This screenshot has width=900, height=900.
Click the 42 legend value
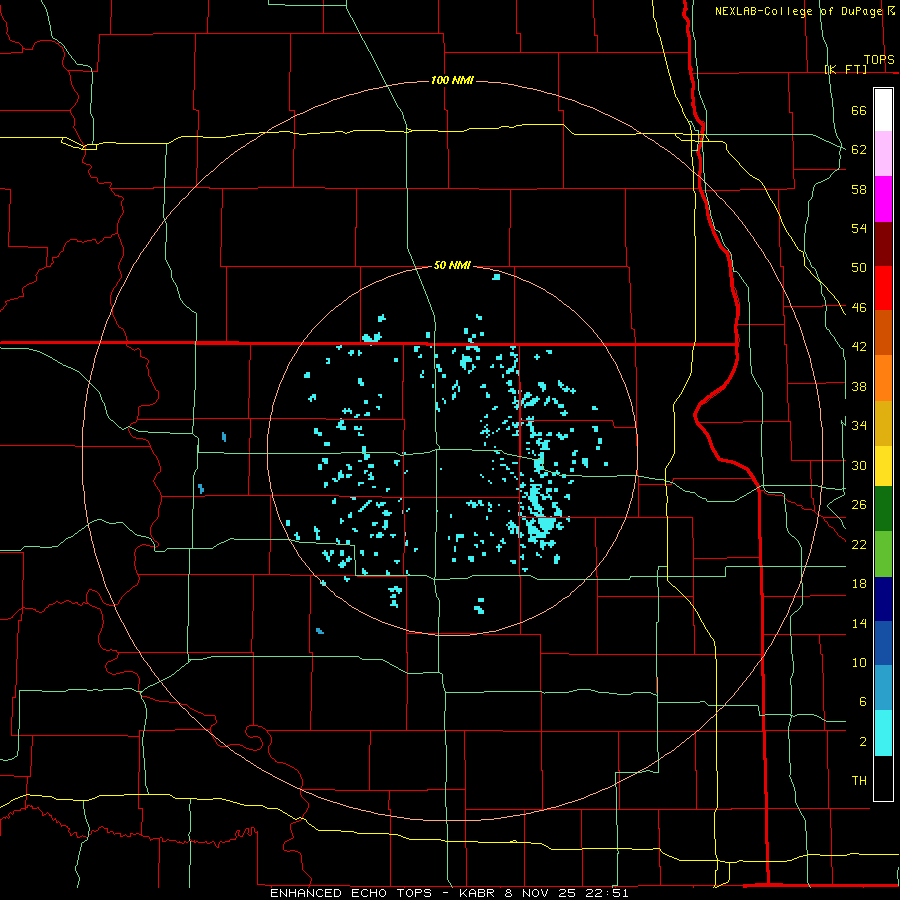[859, 347]
